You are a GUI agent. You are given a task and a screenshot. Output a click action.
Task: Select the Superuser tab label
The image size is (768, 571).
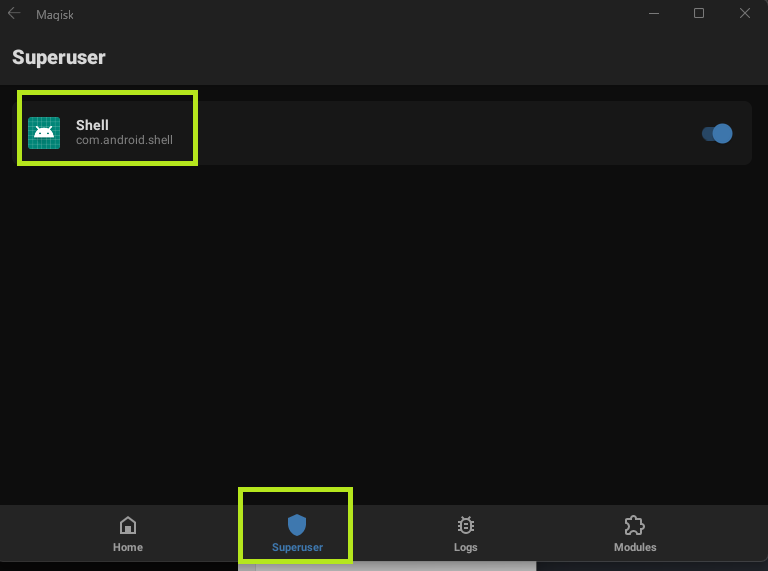coord(297,547)
